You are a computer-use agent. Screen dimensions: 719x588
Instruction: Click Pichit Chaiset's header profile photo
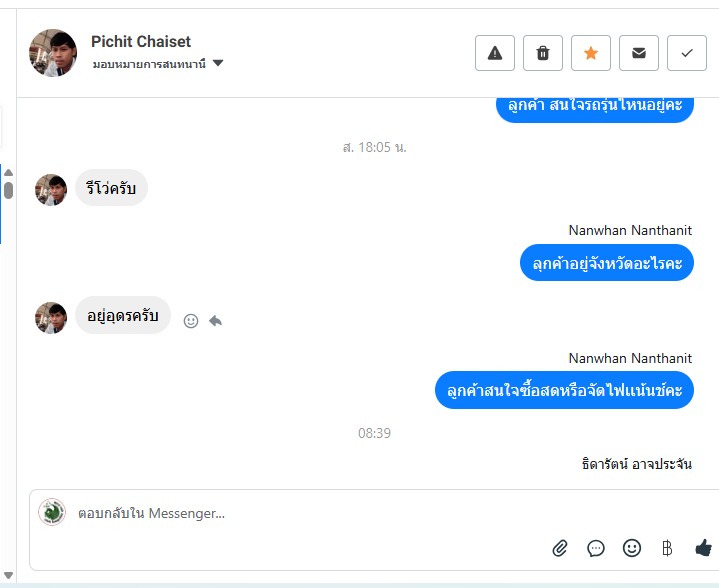tap(53, 53)
